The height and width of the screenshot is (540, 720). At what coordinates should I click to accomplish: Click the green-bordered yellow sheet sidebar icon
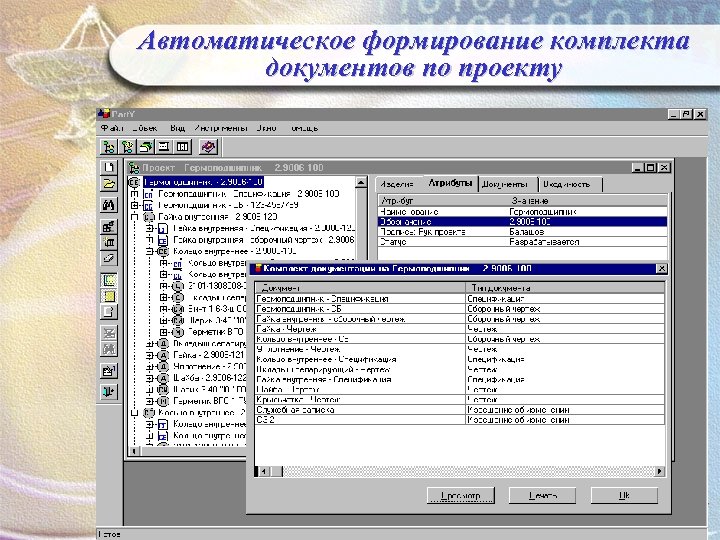click(x=108, y=280)
